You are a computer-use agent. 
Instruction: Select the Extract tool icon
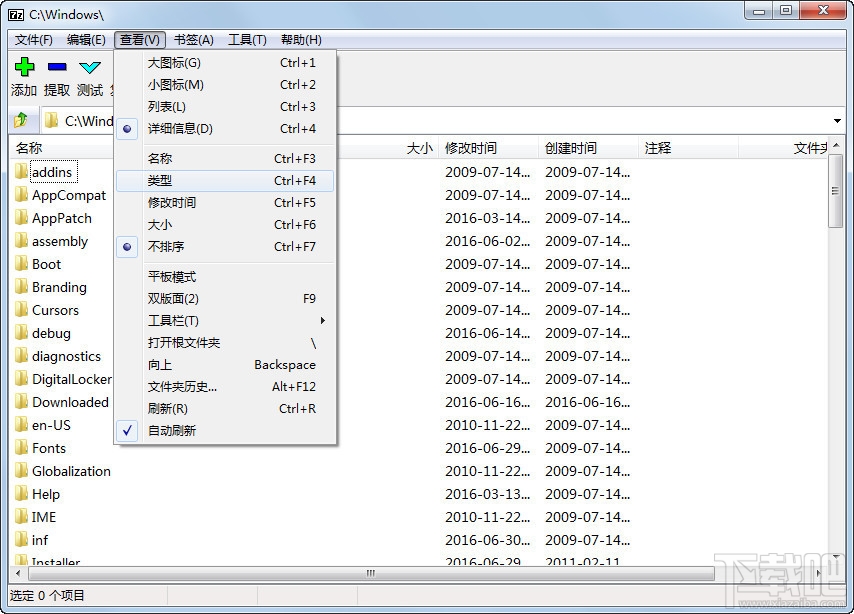click(x=57, y=68)
